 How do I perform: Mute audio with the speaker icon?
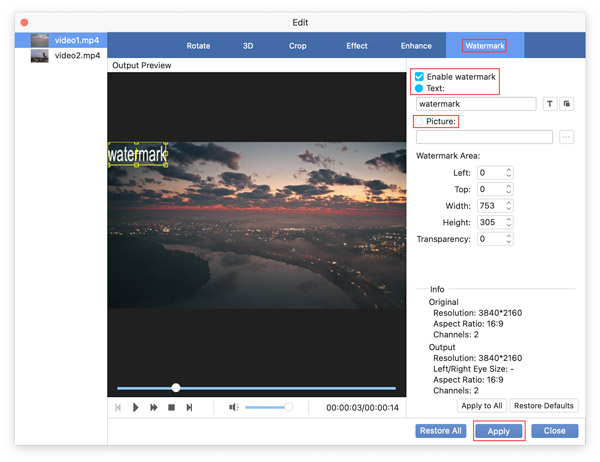click(x=233, y=407)
